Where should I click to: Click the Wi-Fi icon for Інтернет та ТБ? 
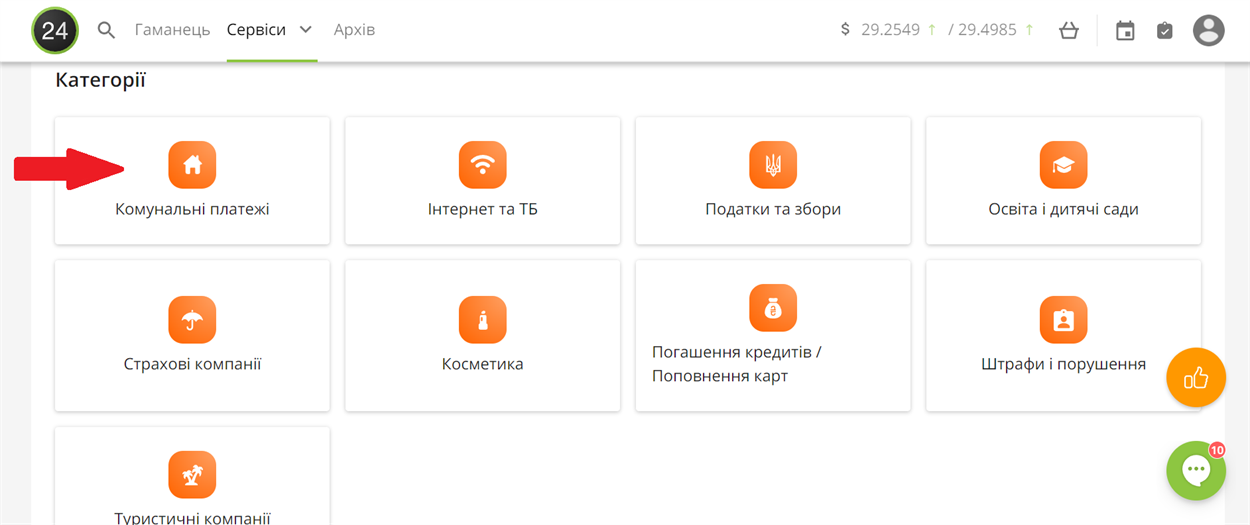pos(483,165)
